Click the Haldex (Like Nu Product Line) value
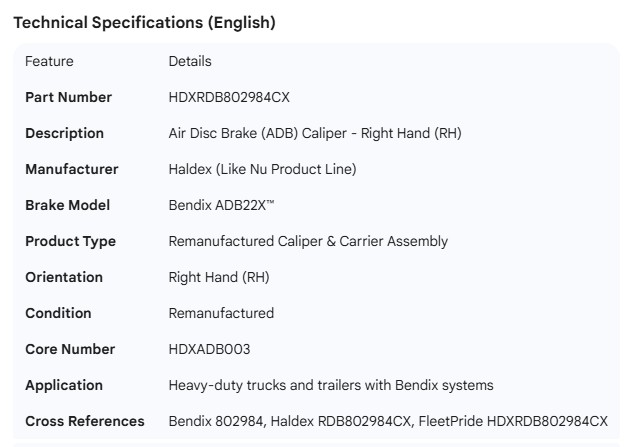626x447 pixels. 262,169
